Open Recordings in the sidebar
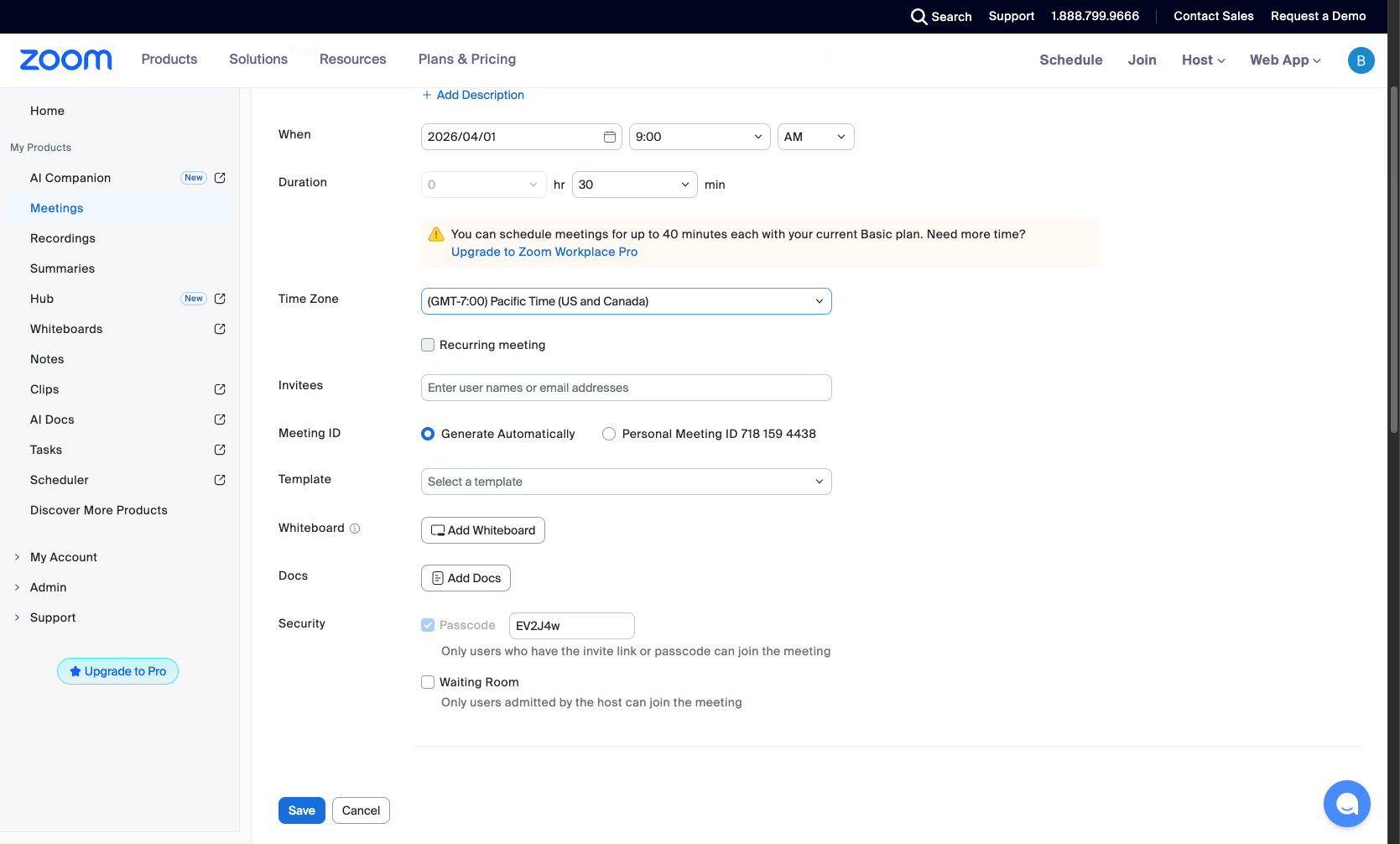1400x844 pixels. 63,238
